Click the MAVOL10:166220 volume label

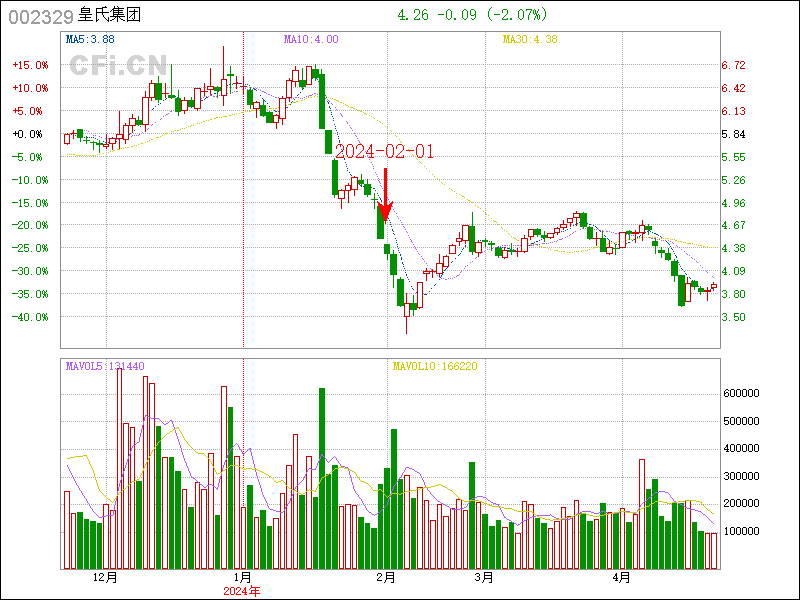coord(435,366)
